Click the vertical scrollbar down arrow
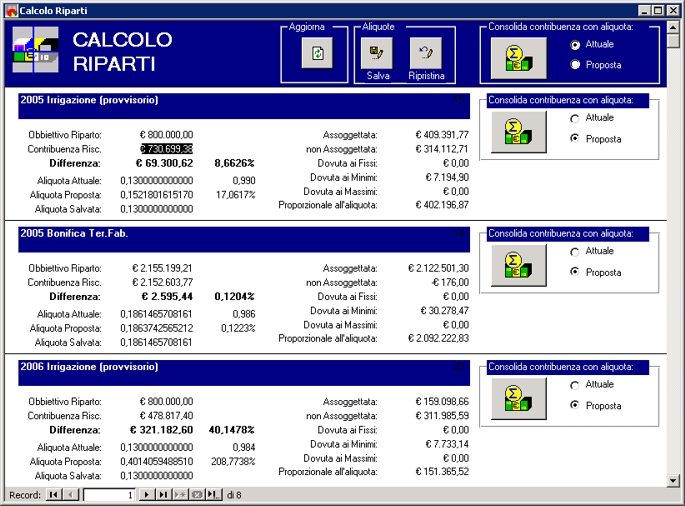Screen dimensions: 685x506 coord(673,480)
